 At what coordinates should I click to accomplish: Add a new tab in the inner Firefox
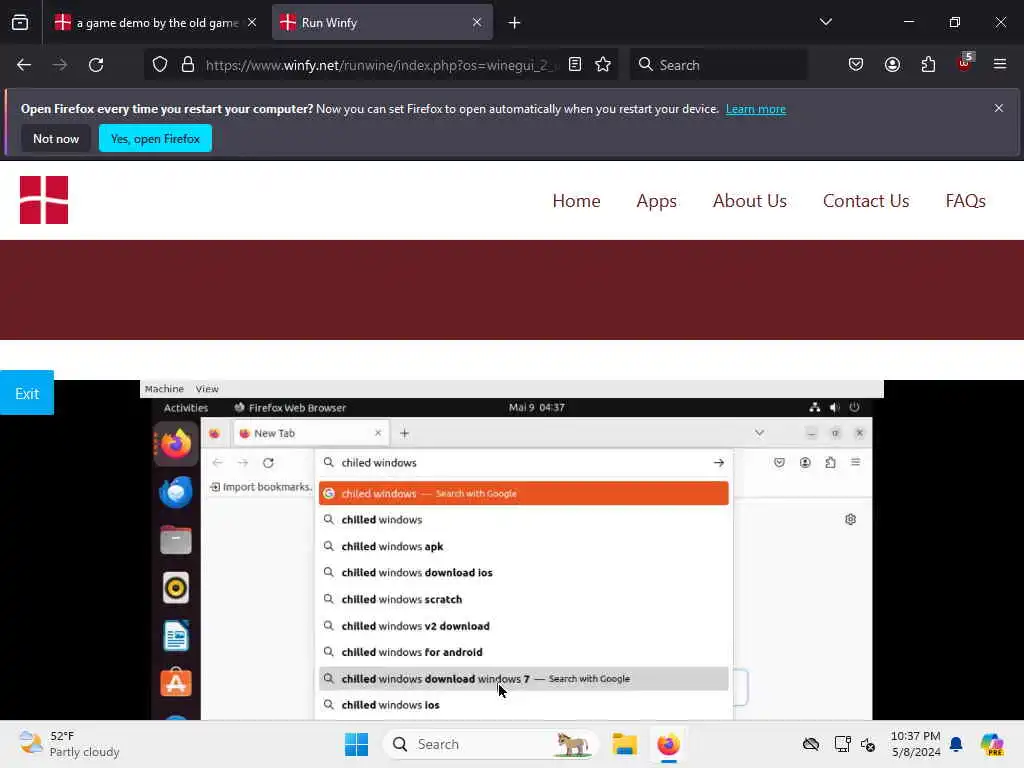[404, 433]
